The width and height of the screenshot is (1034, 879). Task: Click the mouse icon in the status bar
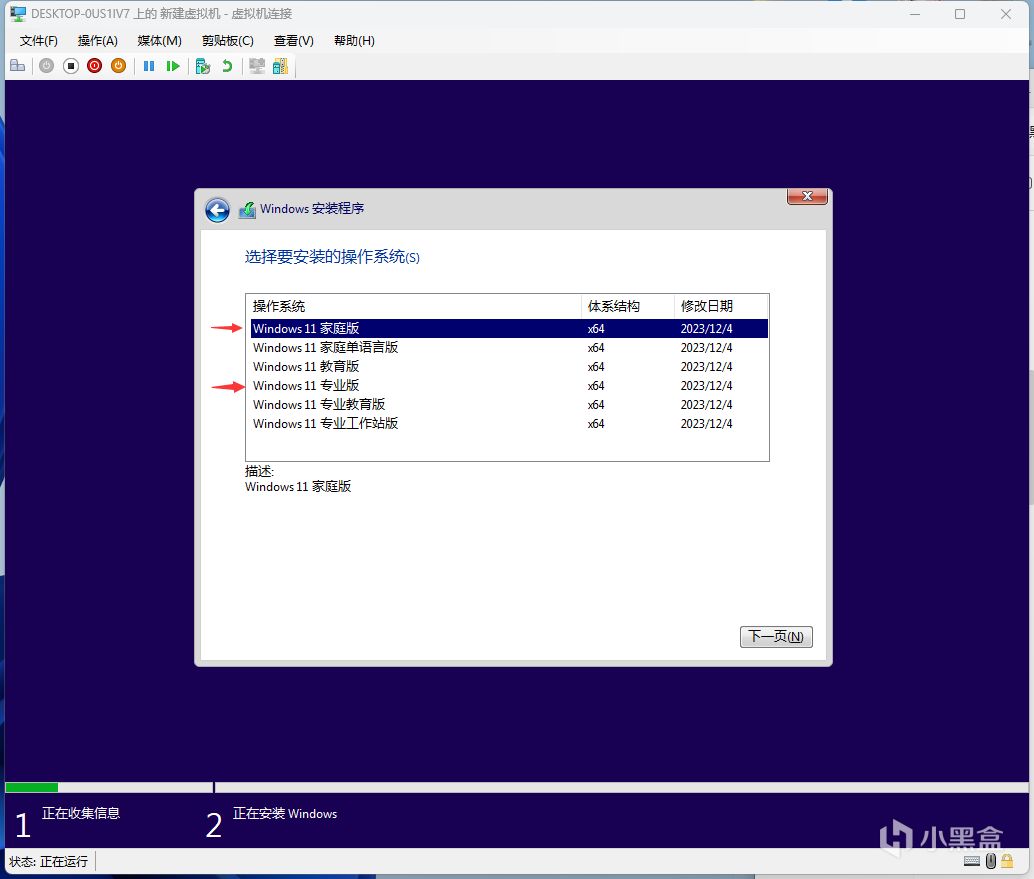[990, 861]
